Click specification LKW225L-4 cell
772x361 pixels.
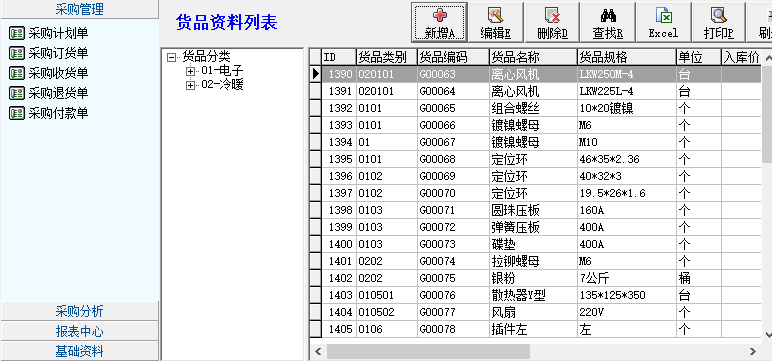click(627, 92)
